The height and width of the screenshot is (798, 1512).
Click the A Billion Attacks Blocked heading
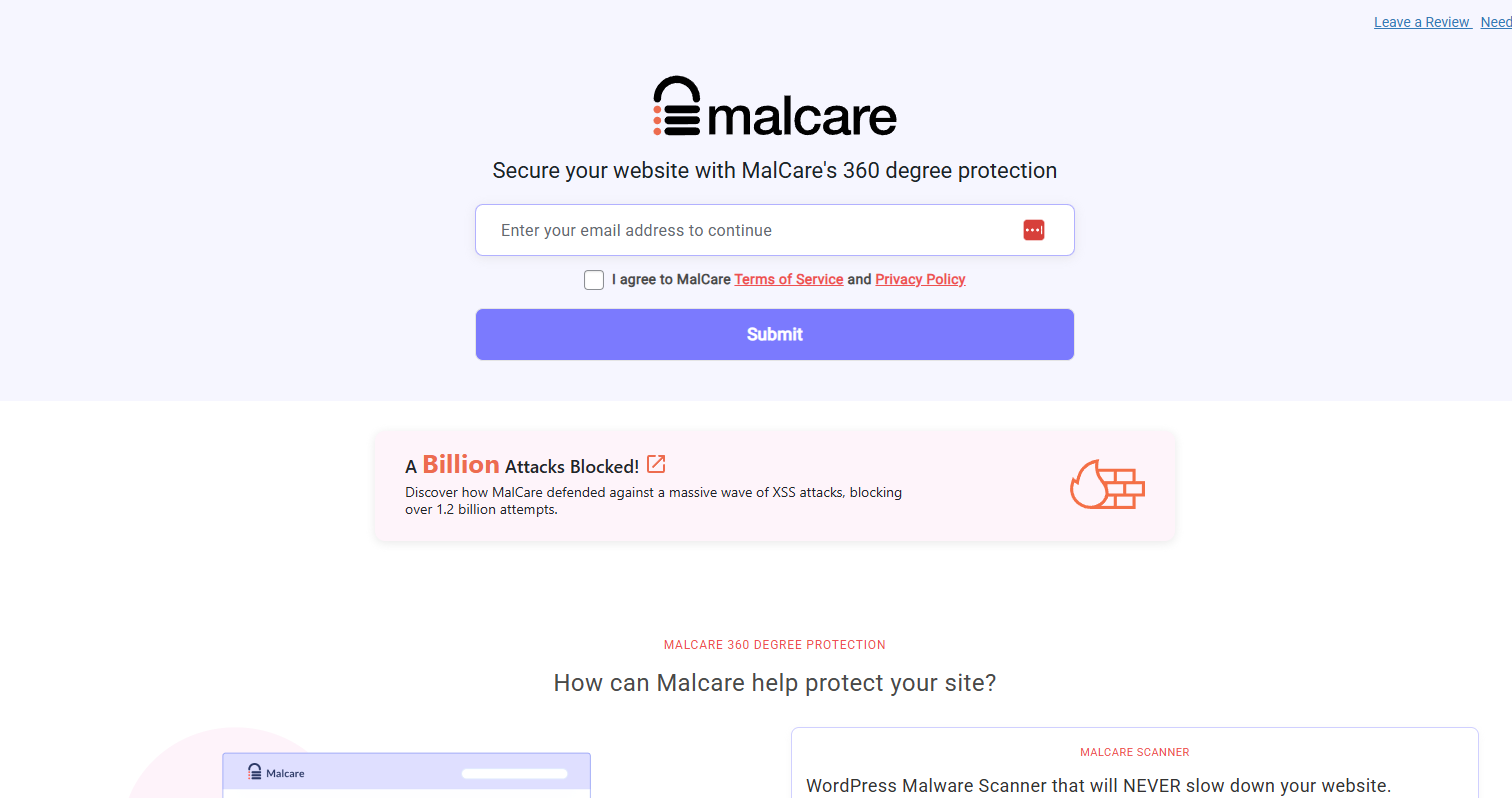(x=522, y=465)
